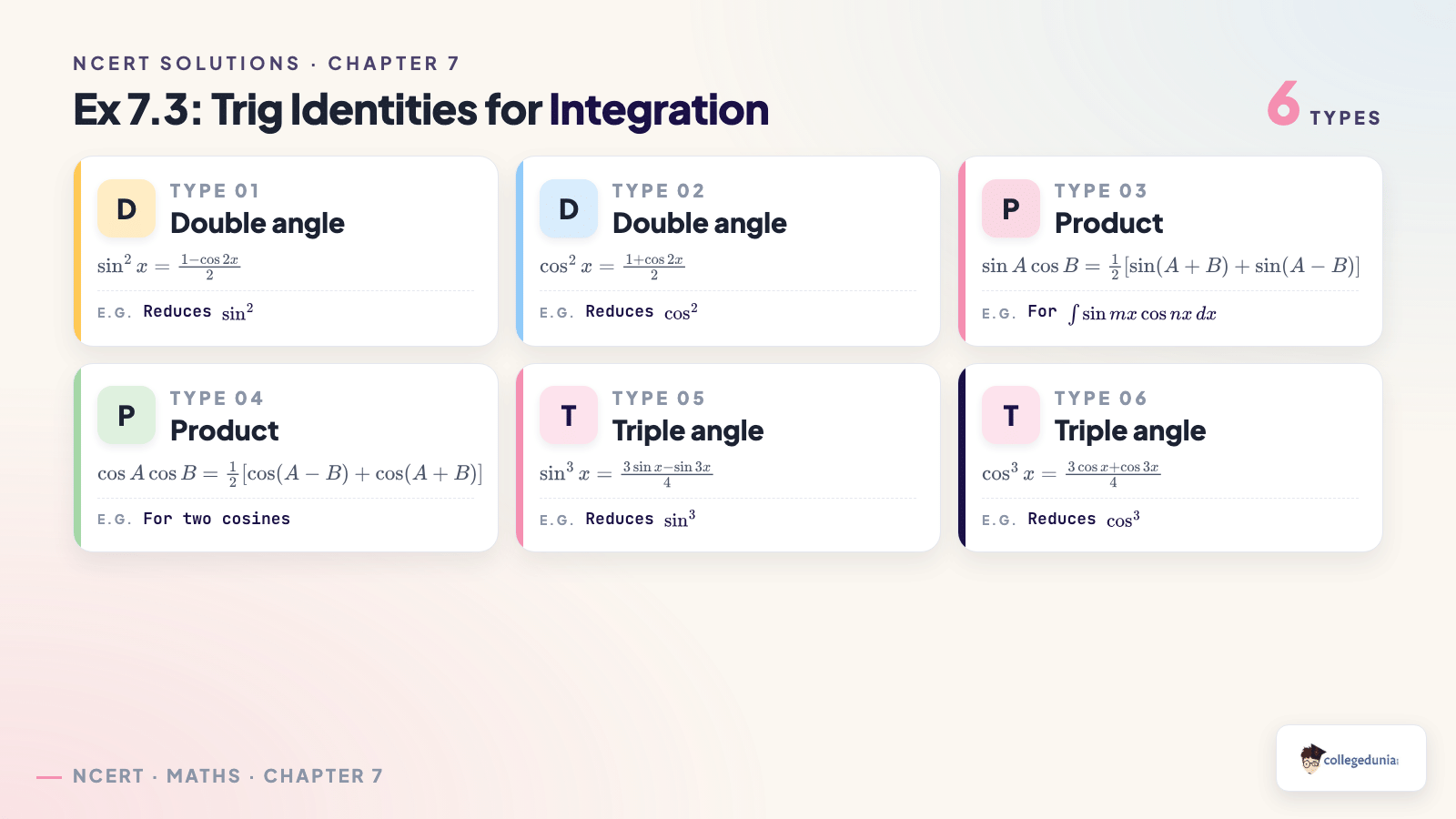Click the NCERT Maths Chapter 7 footer text
The width and height of the screenshot is (1456, 819).
click(227, 776)
